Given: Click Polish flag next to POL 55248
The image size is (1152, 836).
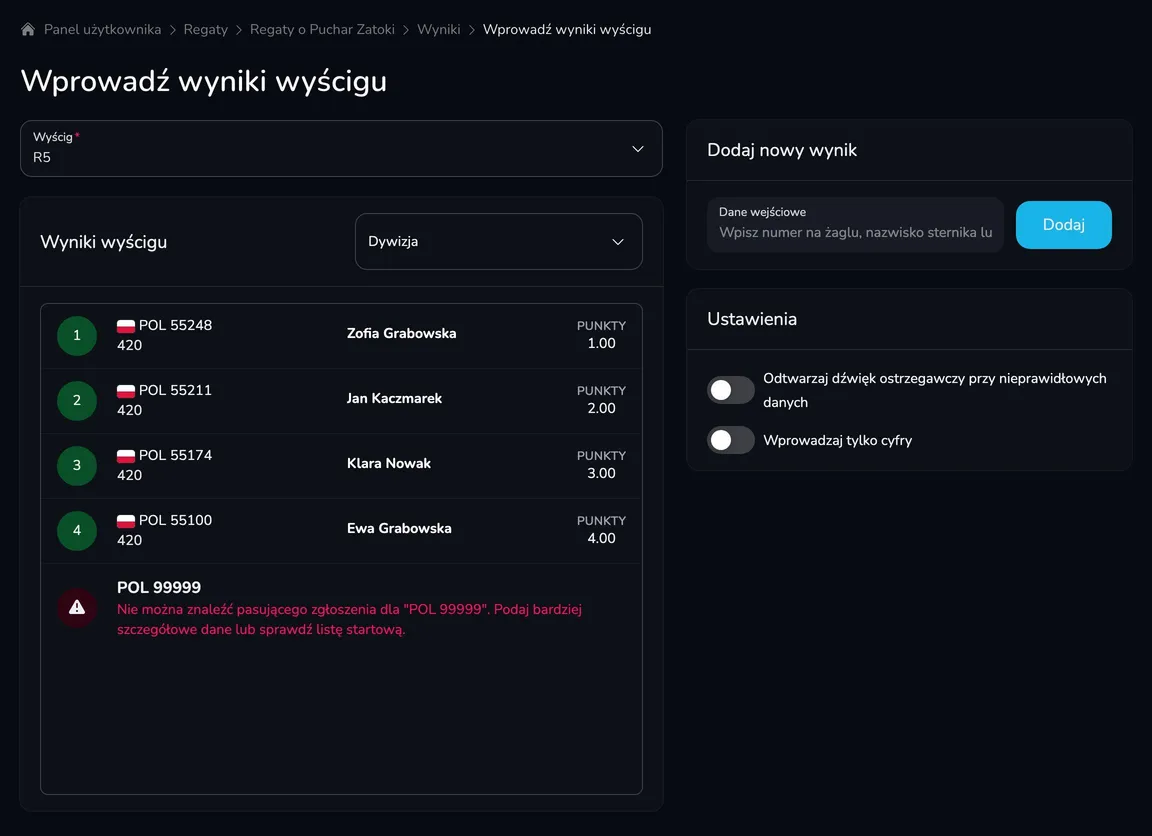Looking at the screenshot, I should click(126, 325).
